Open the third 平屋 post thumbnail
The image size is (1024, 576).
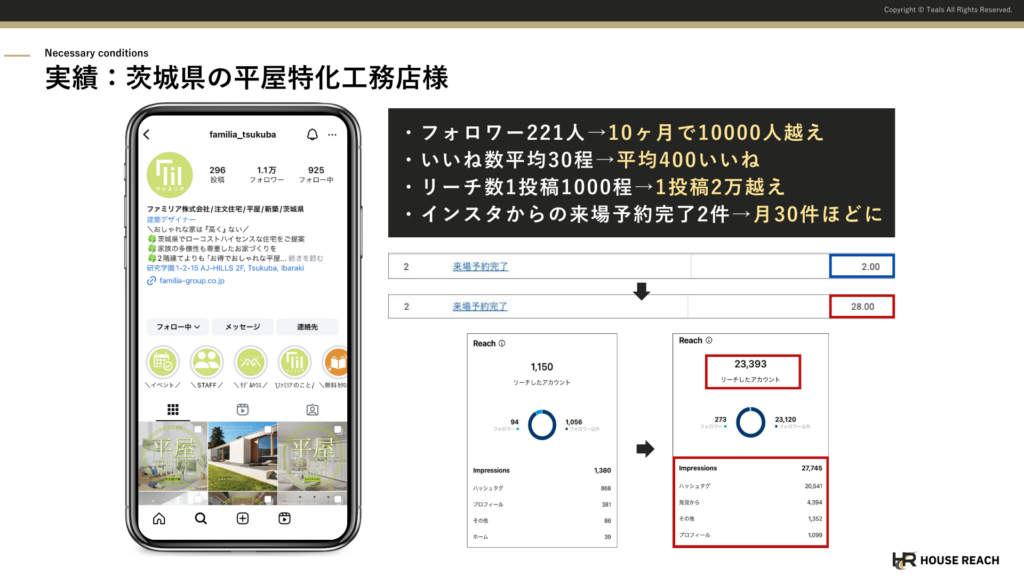(x=312, y=456)
